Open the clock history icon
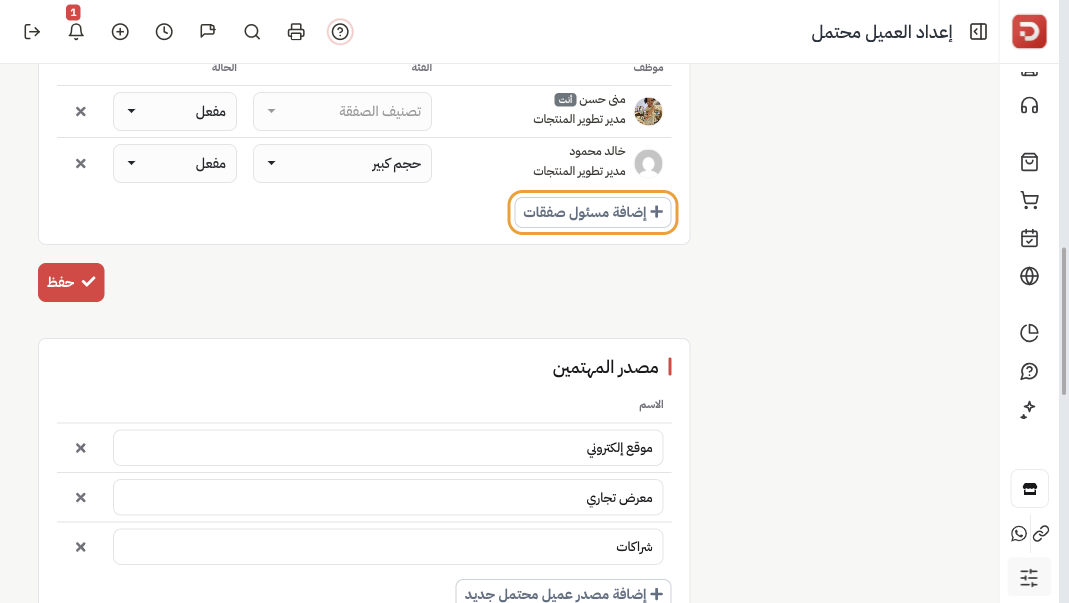 pos(164,31)
